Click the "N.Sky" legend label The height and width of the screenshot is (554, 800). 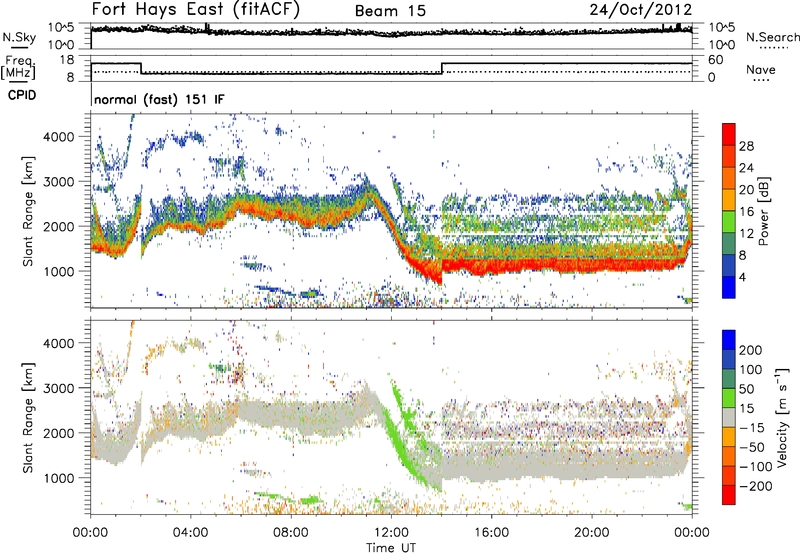click(x=19, y=37)
